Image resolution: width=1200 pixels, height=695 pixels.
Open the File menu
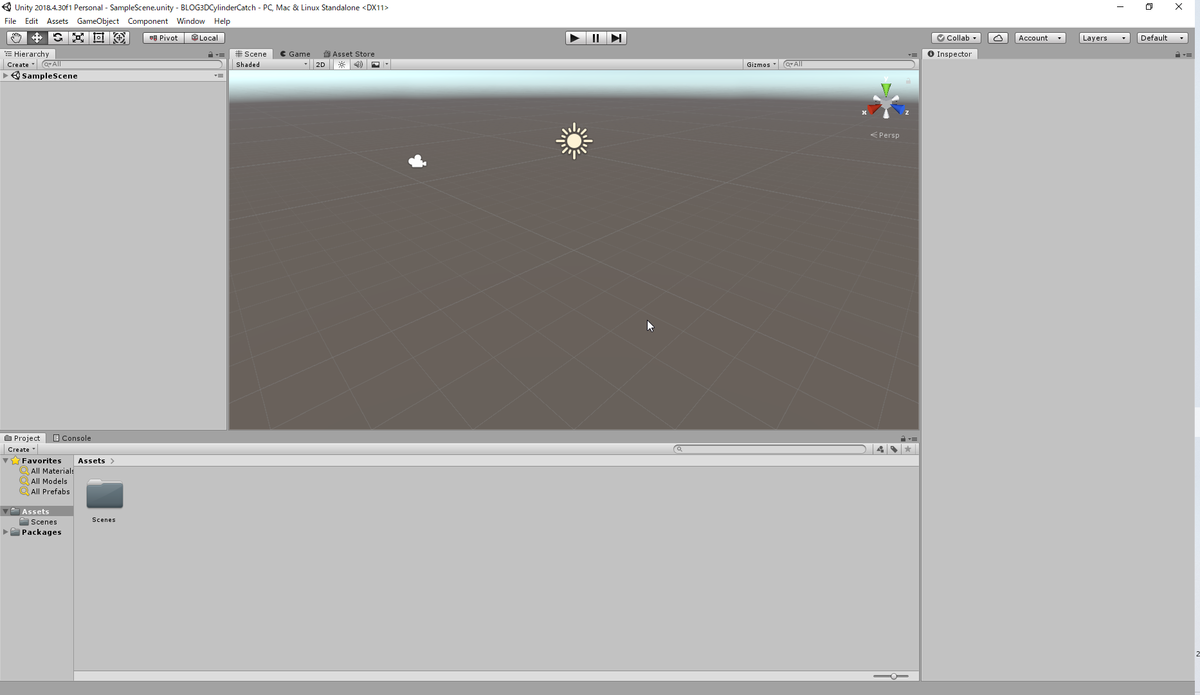point(10,21)
